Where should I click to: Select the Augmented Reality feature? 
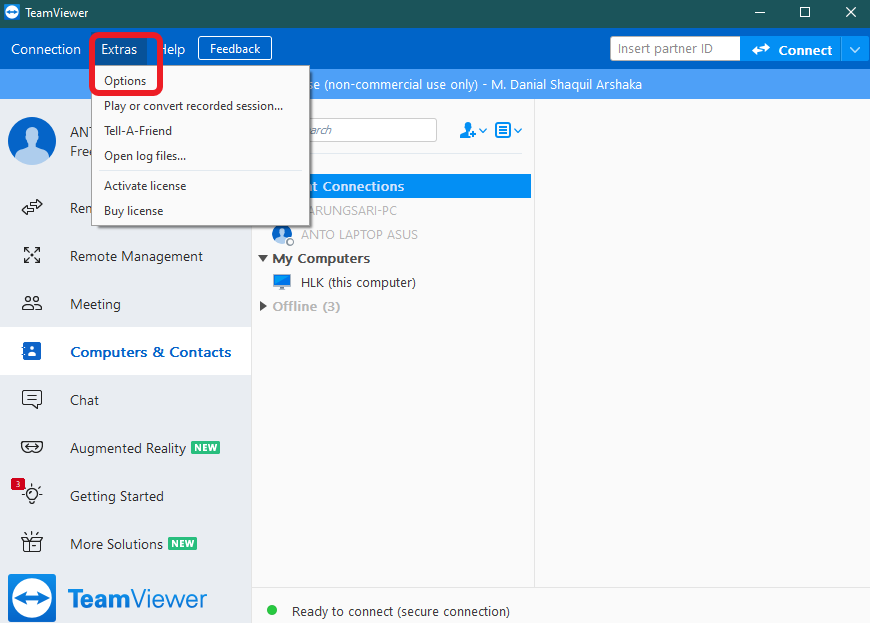tap(31, 447)
